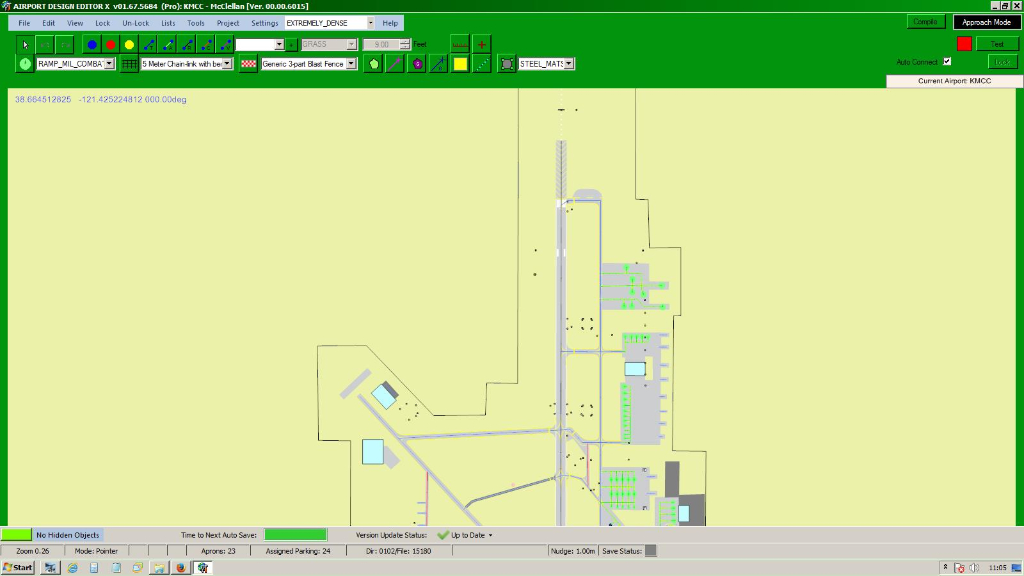This screenshot has width=1024, height=576.
Task: Click the green pentagon polygon tool
Action: 374,63
